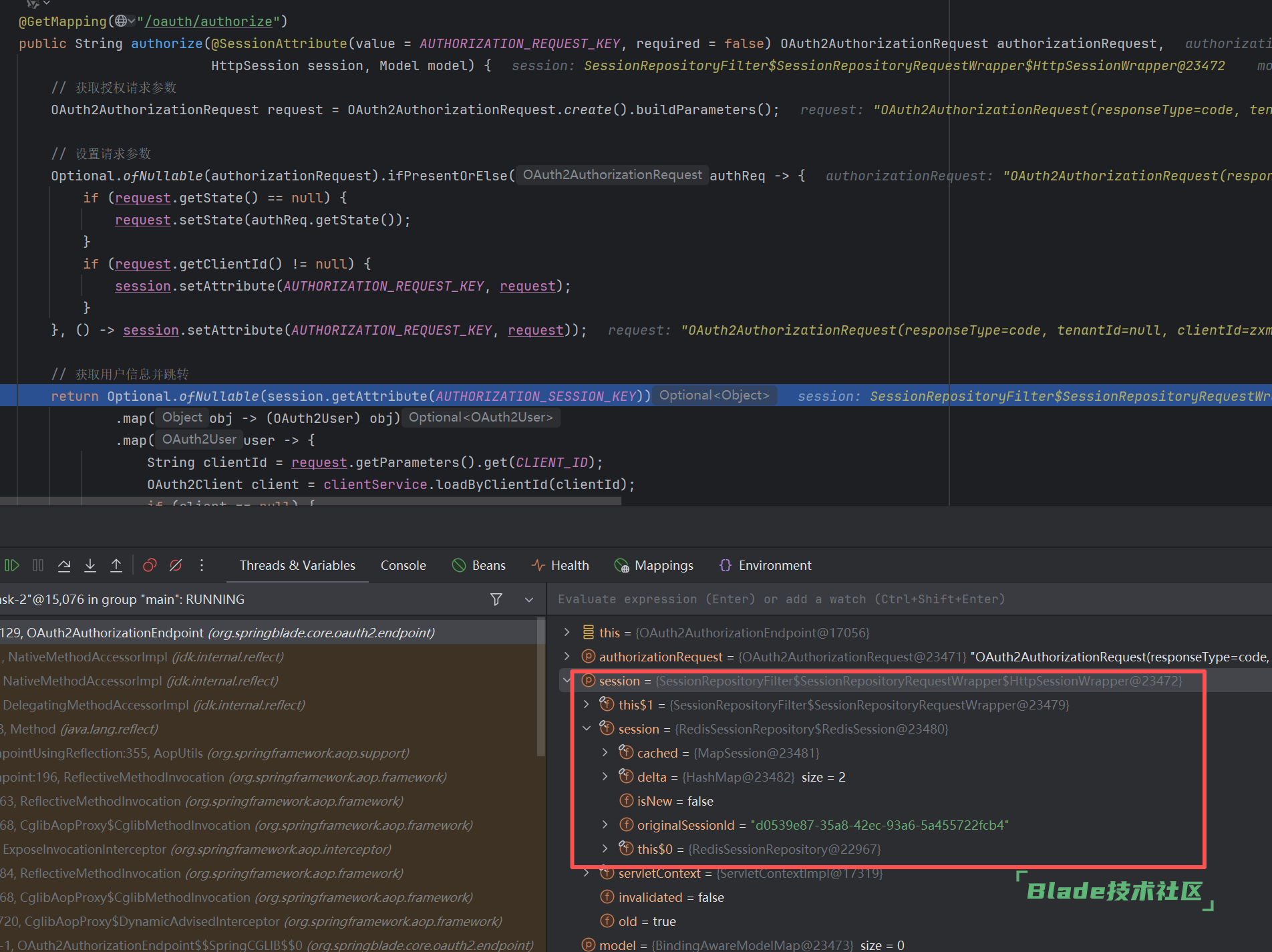Step over the current line

(64, 565)
